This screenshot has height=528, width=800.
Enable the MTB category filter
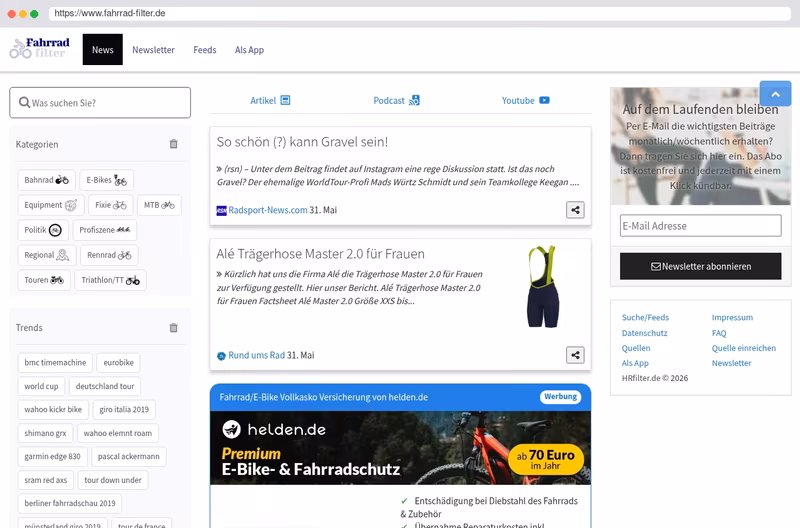[x=159, y=205]
